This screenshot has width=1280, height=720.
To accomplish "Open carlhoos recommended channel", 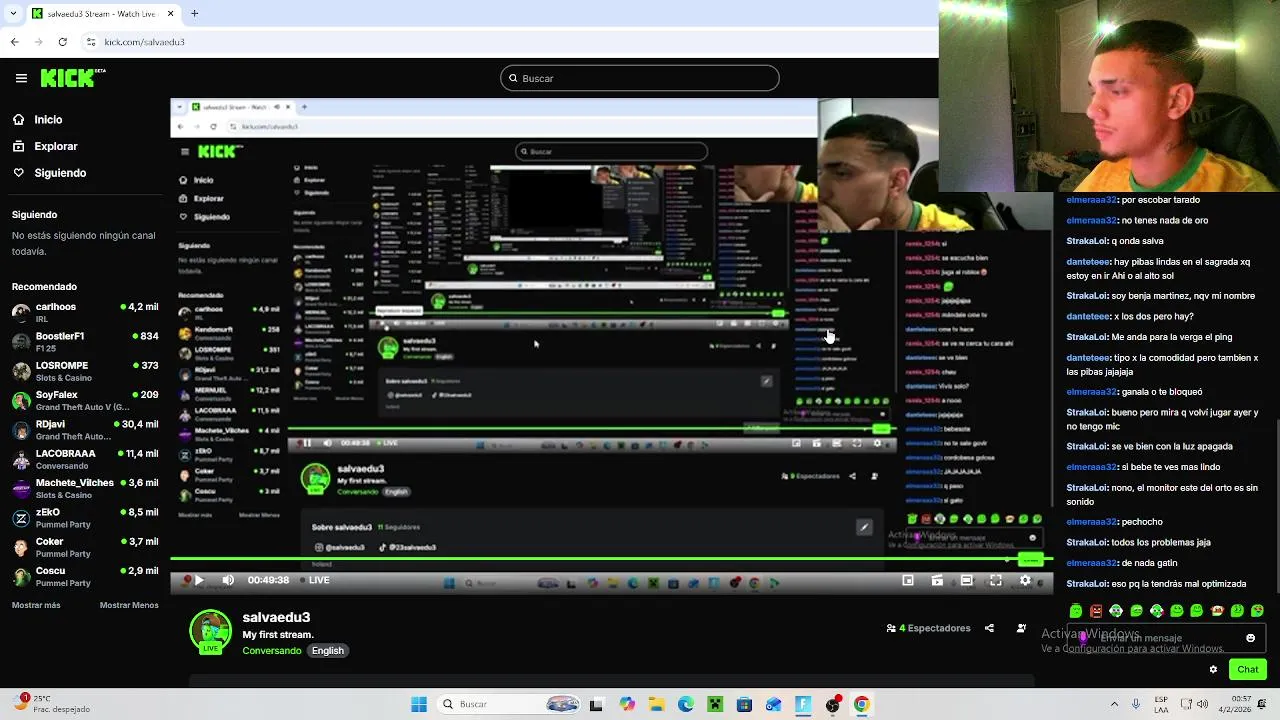I will click(x=85, y=312).
